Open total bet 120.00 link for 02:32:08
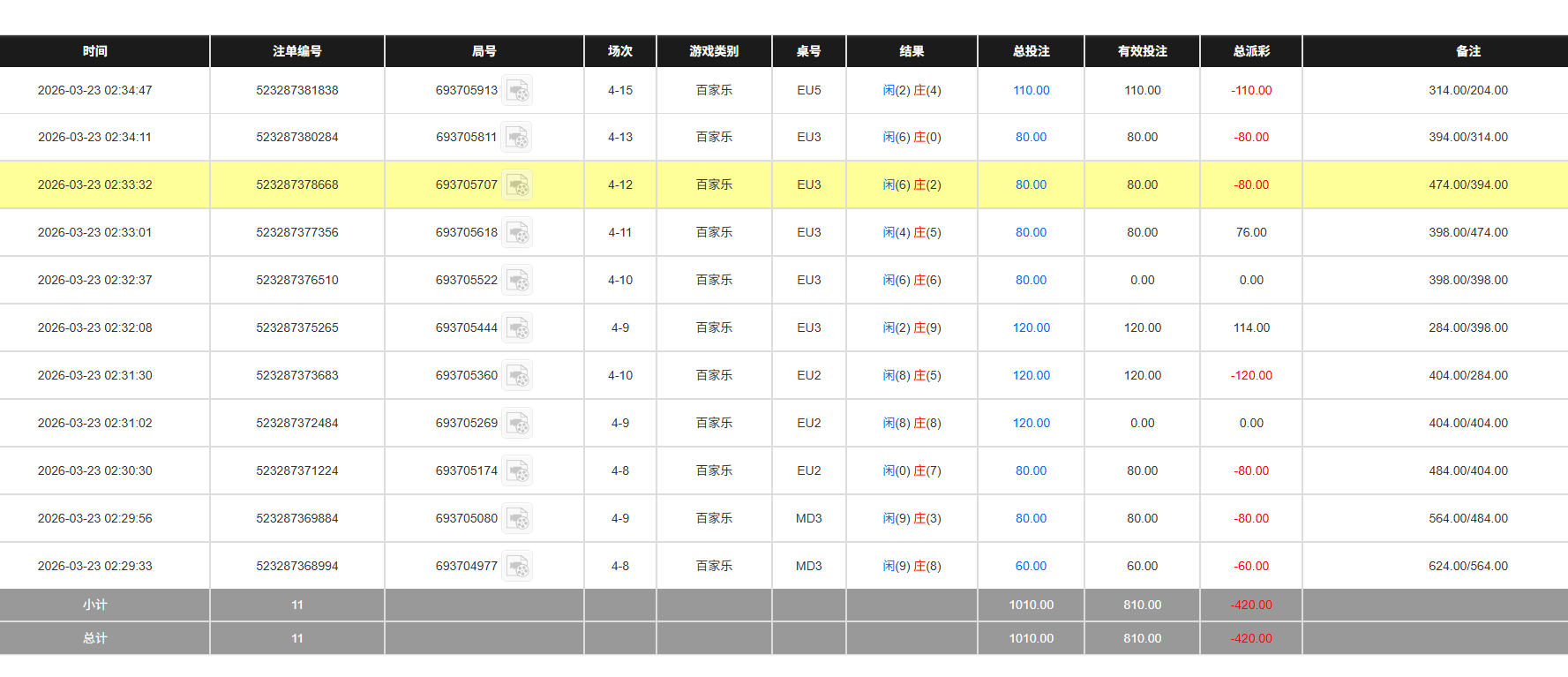Viewport: 1568px width, 677px height. click(1031, 327)
